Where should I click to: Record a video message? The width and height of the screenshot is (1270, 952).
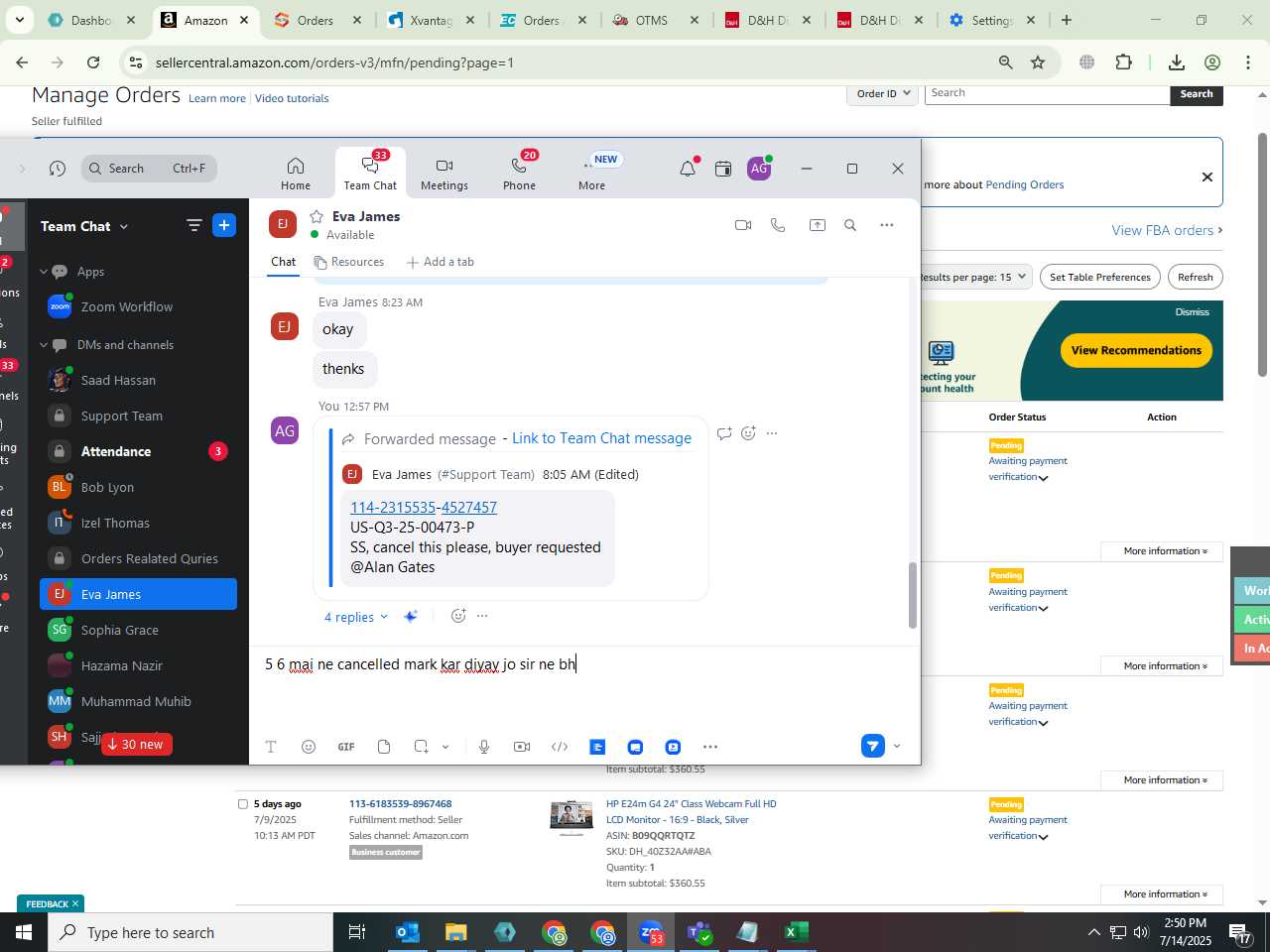tap(522, 747)
